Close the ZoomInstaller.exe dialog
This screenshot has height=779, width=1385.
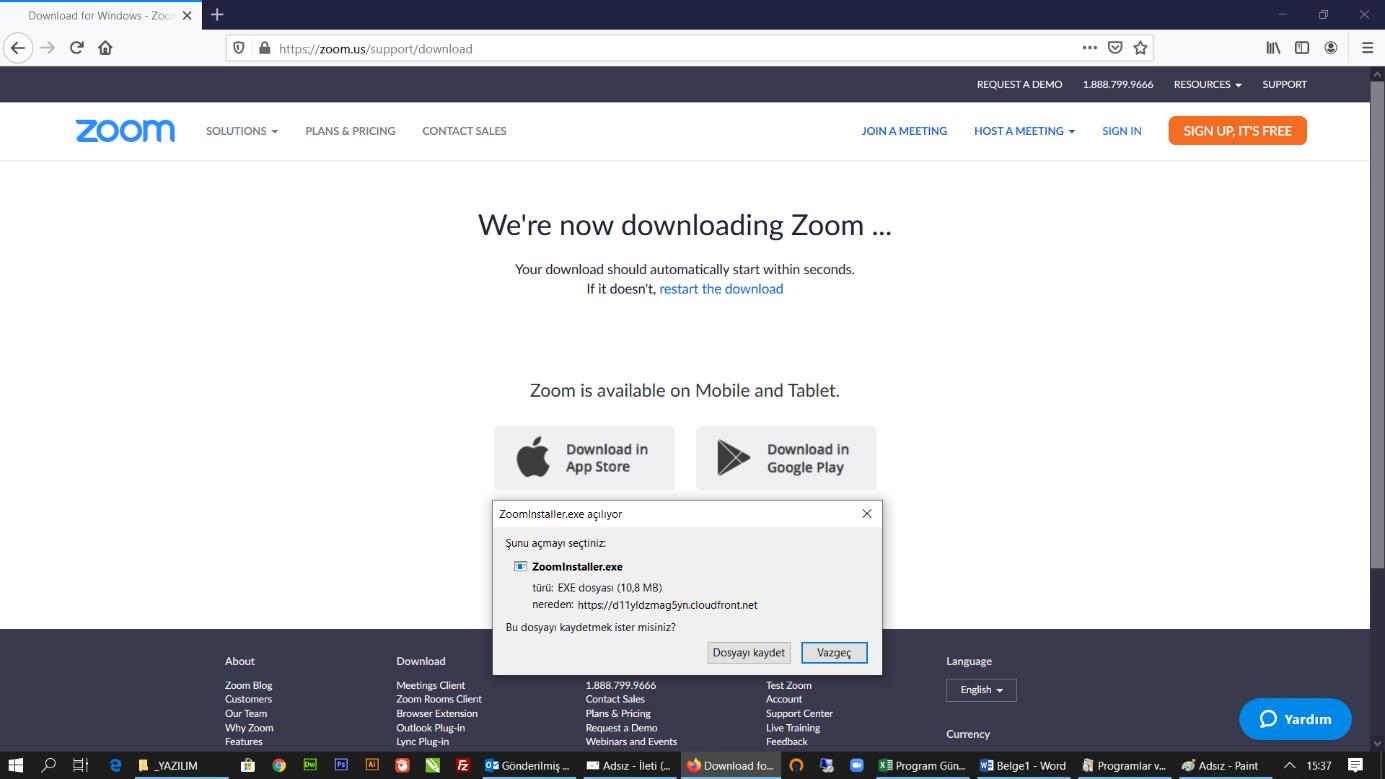(x=867, y=513)
